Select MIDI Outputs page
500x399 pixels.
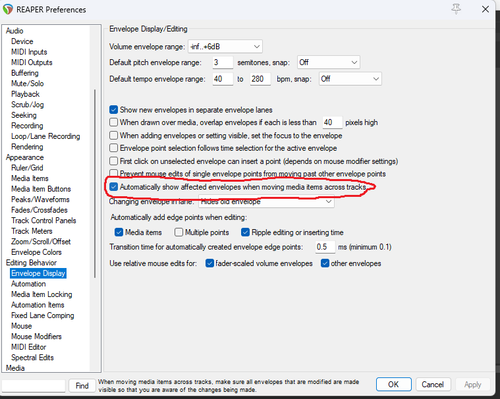(x=32, y=62)
